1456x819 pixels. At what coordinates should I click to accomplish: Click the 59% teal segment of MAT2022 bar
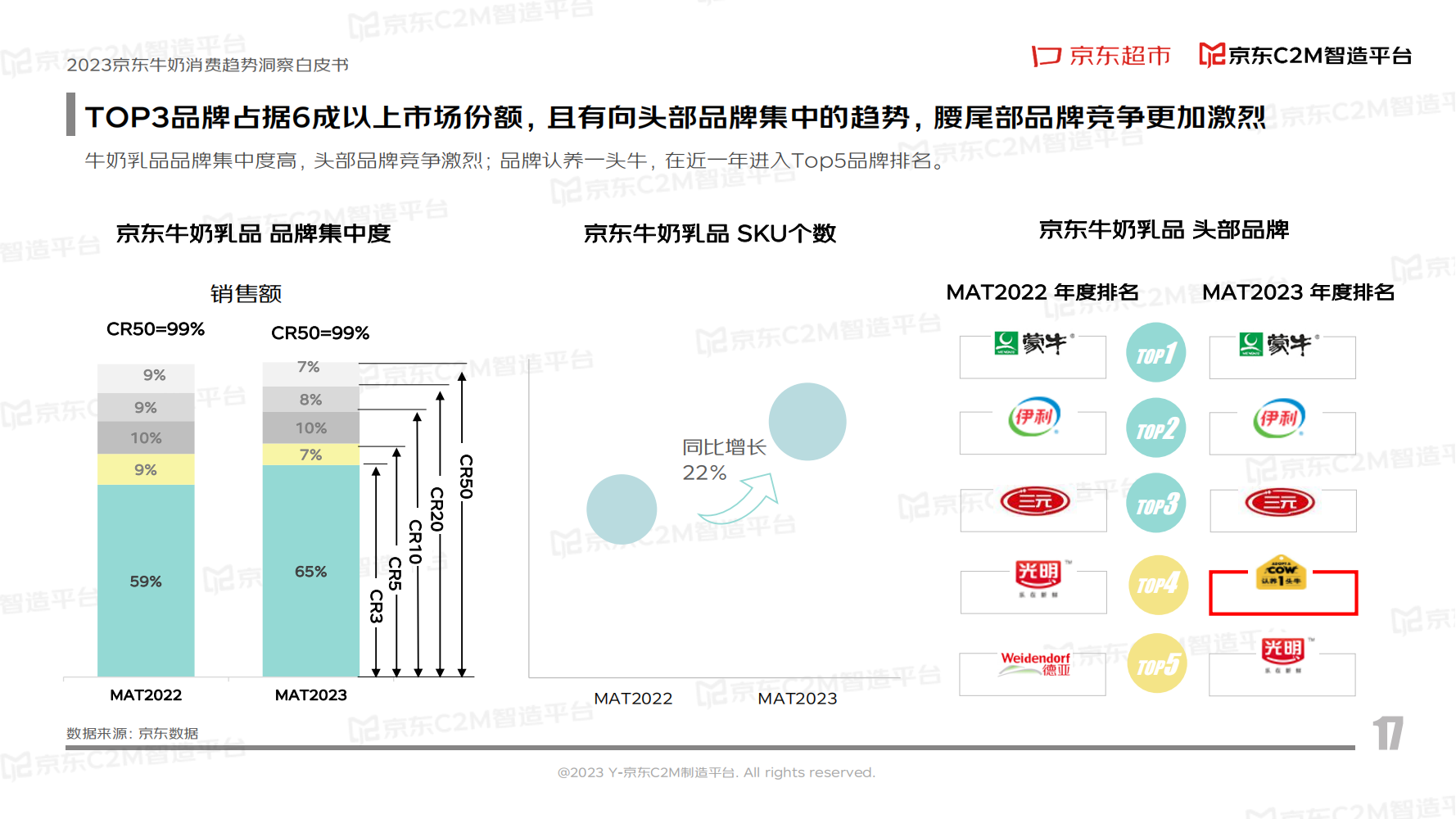coord(146,581)
